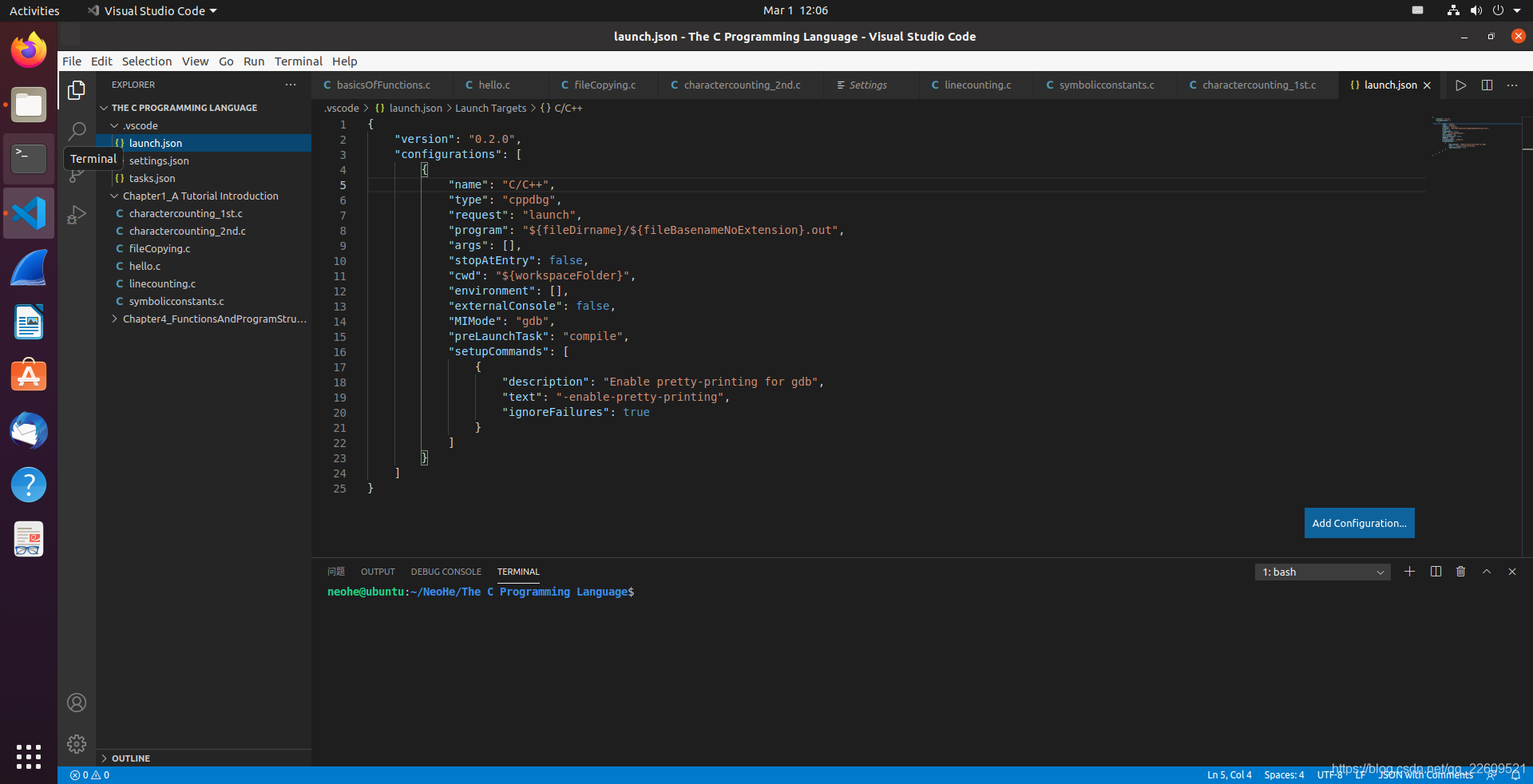This screenshot has width=1533, height=784.
Task: Switch to the hello.c tab
Action: [x=493, y=85]
